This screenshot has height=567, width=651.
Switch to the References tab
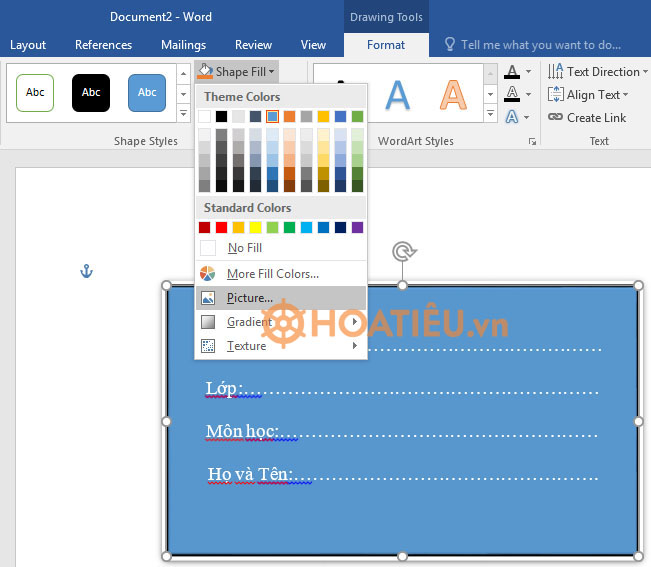[103, 45]
